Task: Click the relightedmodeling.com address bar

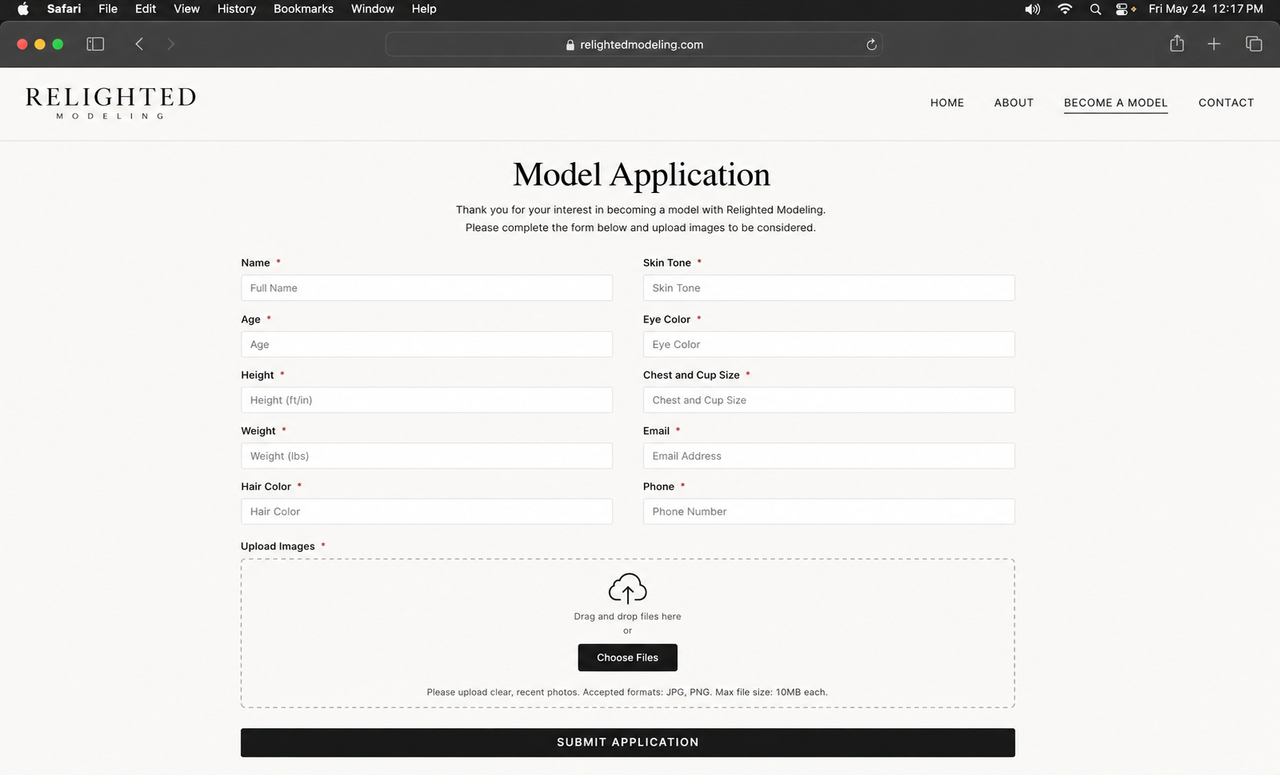Action: (x=634, y=44)
